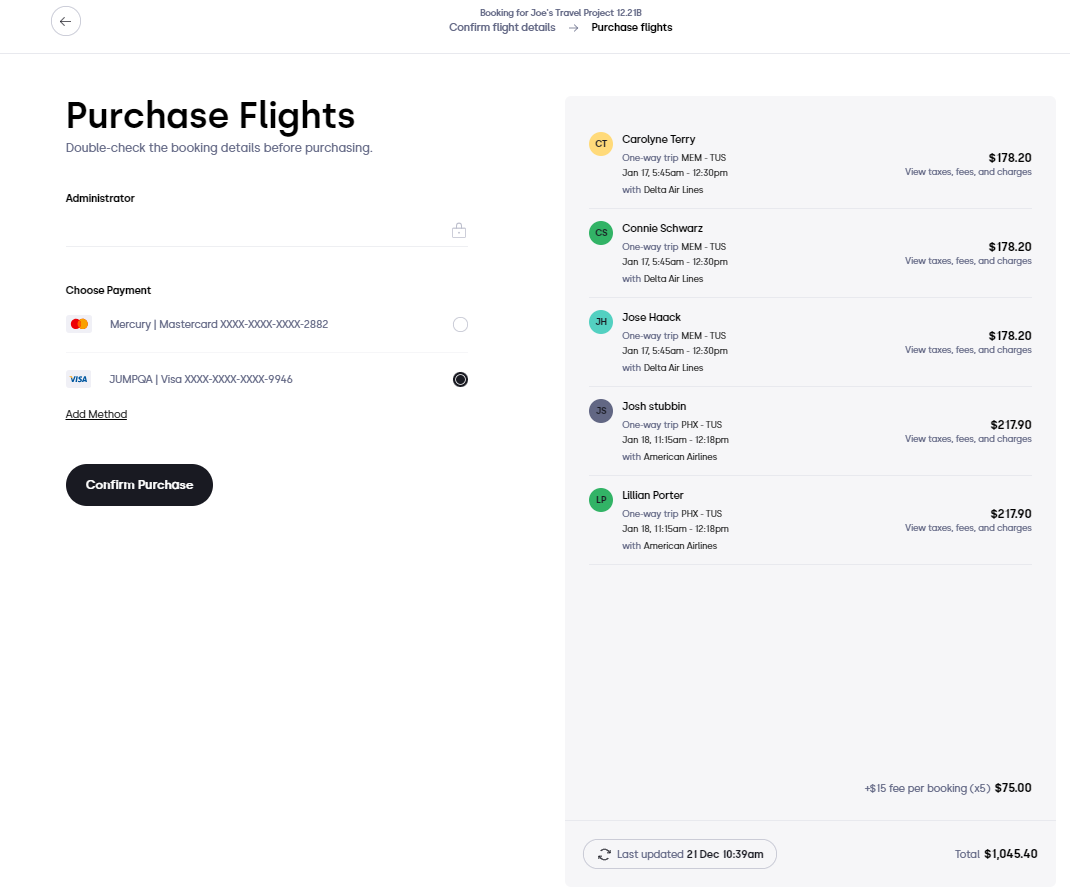The width and height of the screenshot is (1070, 891).
Task: View taxes and fees for Jose Haack
Action: coord(968,350)
